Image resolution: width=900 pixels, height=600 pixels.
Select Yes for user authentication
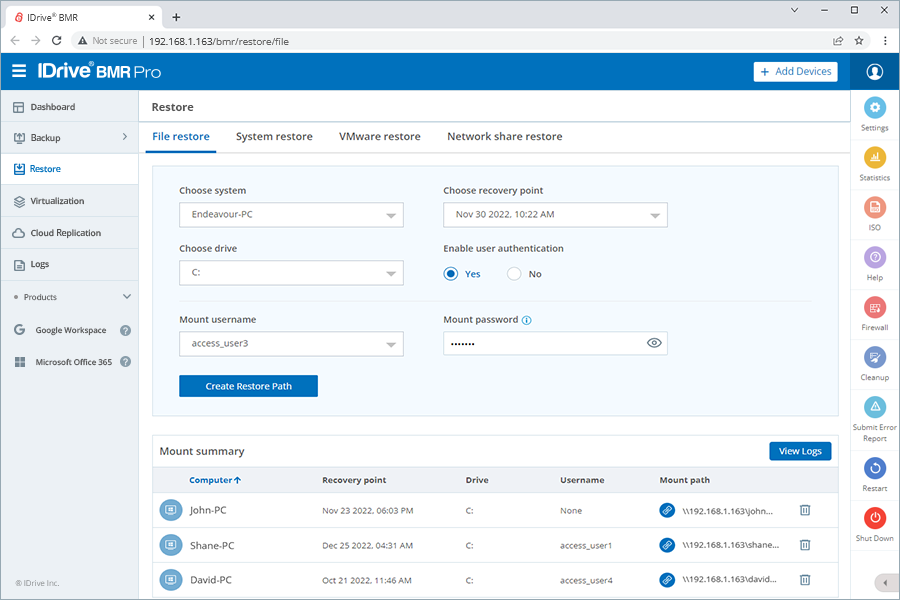[451, 274]
